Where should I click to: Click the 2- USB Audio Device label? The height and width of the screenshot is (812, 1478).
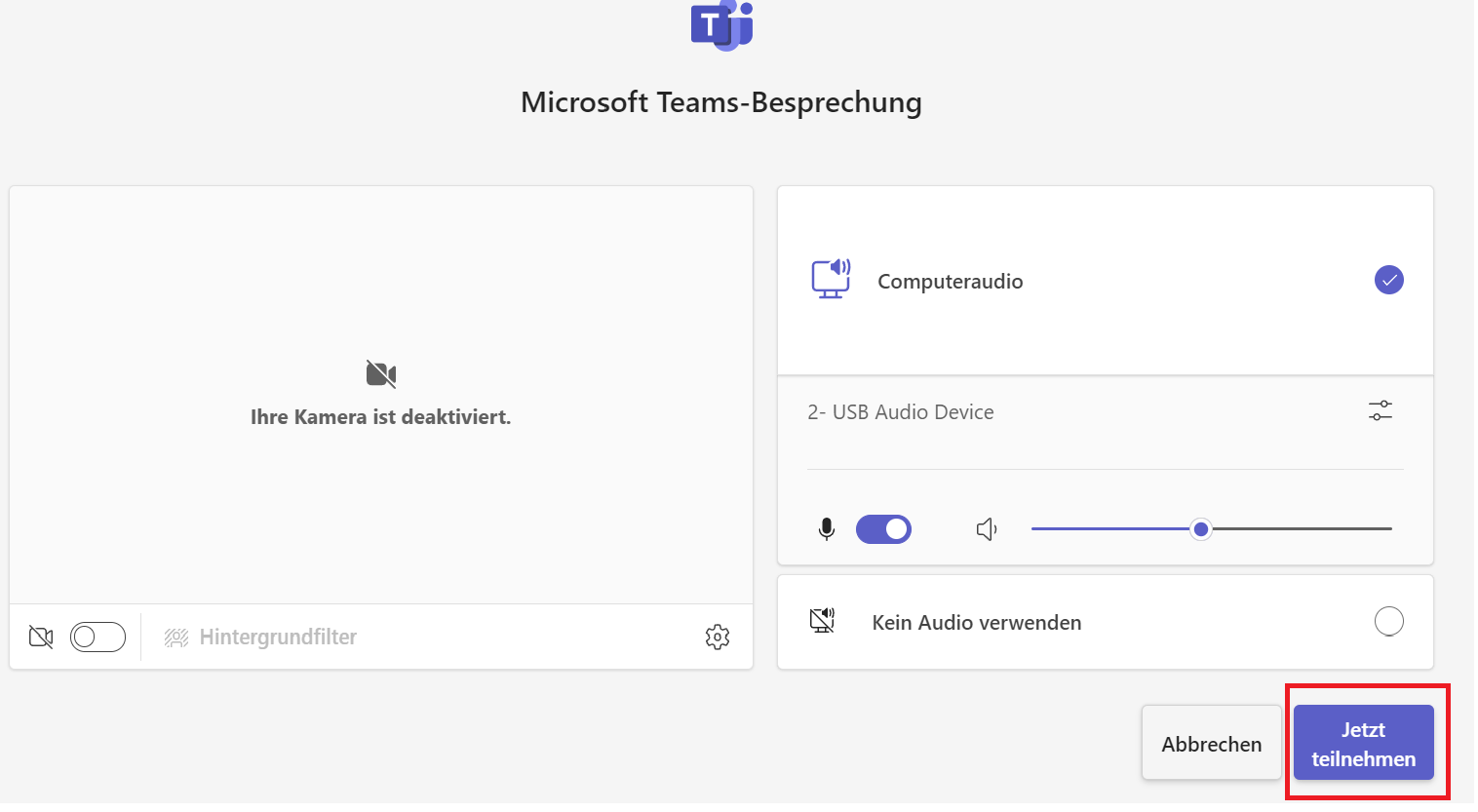tap(901, 412)
